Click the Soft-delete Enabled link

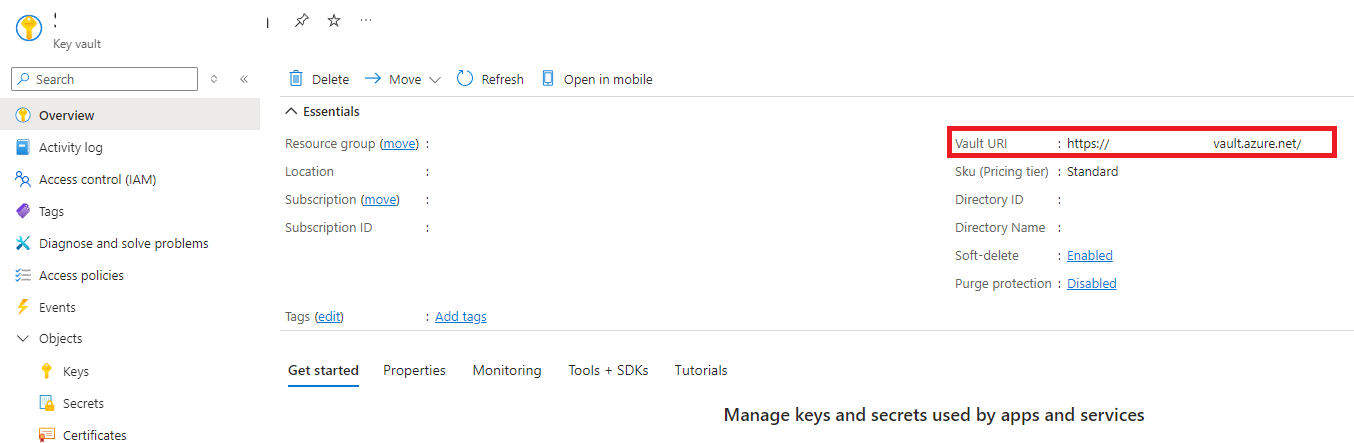point(1090,255)
